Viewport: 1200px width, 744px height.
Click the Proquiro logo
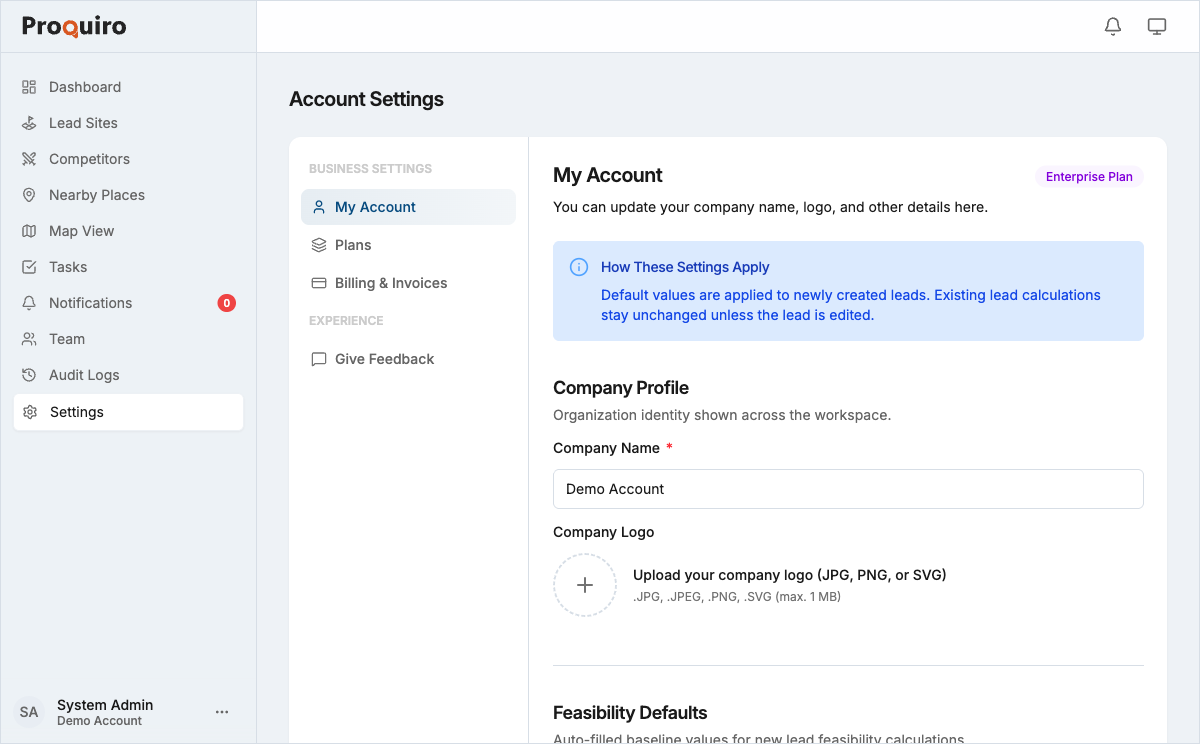click(x=73, y=26)
